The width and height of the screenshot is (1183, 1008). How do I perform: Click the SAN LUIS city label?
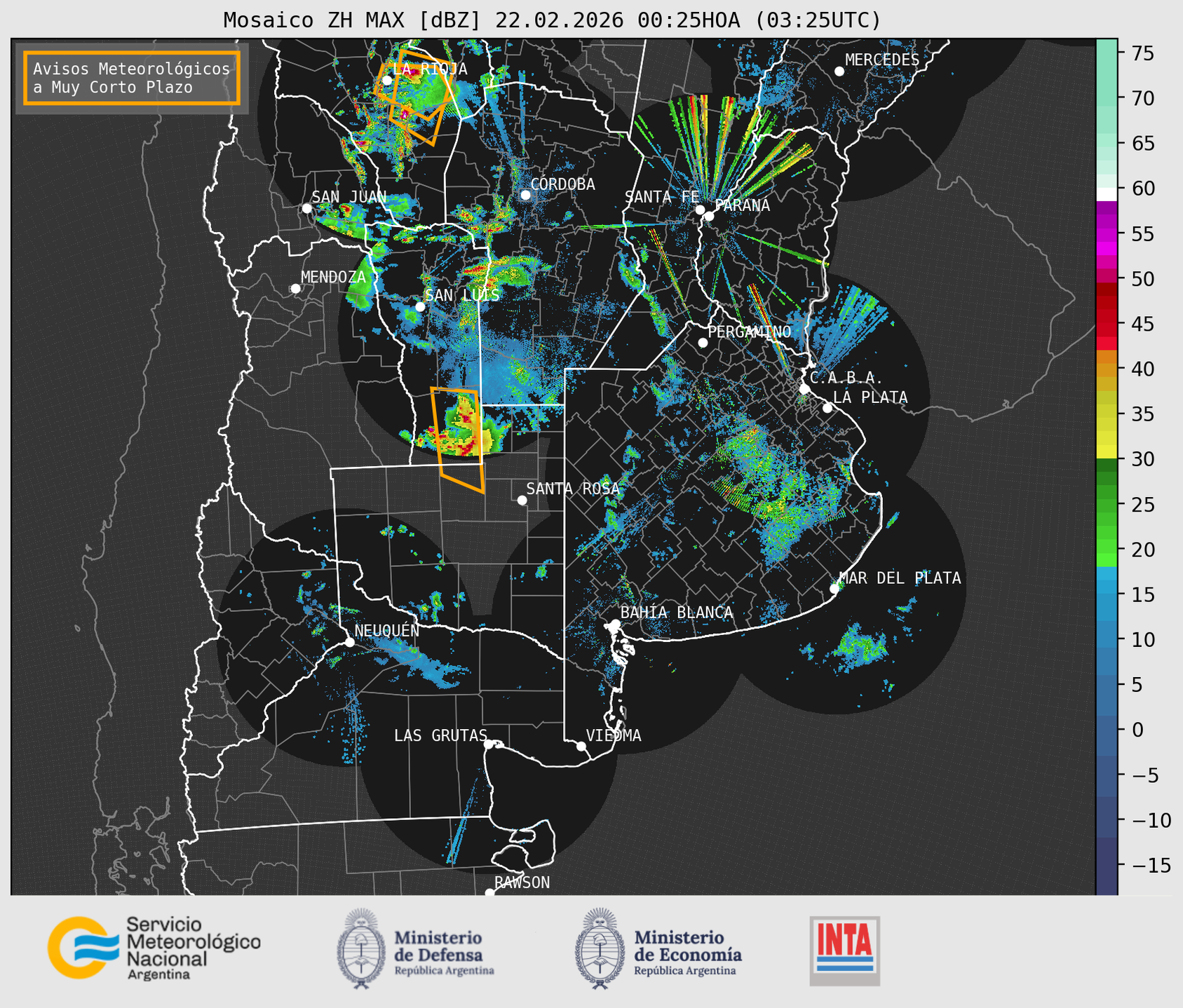click(462, 295)
